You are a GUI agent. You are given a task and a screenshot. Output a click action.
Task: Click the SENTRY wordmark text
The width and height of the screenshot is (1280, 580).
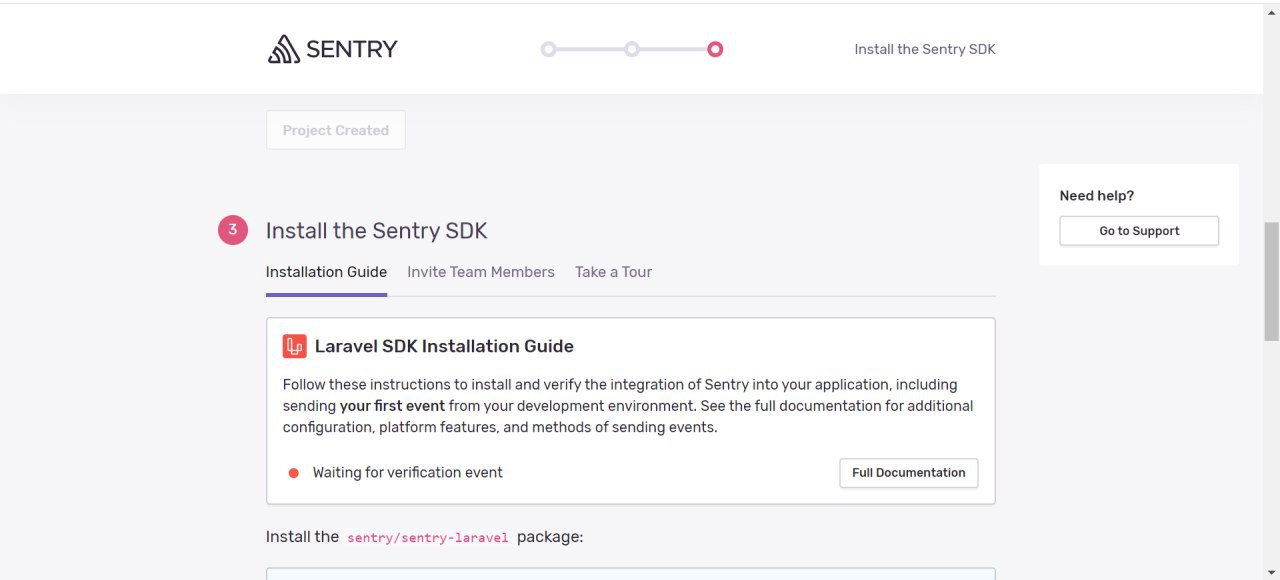point(352,49)
